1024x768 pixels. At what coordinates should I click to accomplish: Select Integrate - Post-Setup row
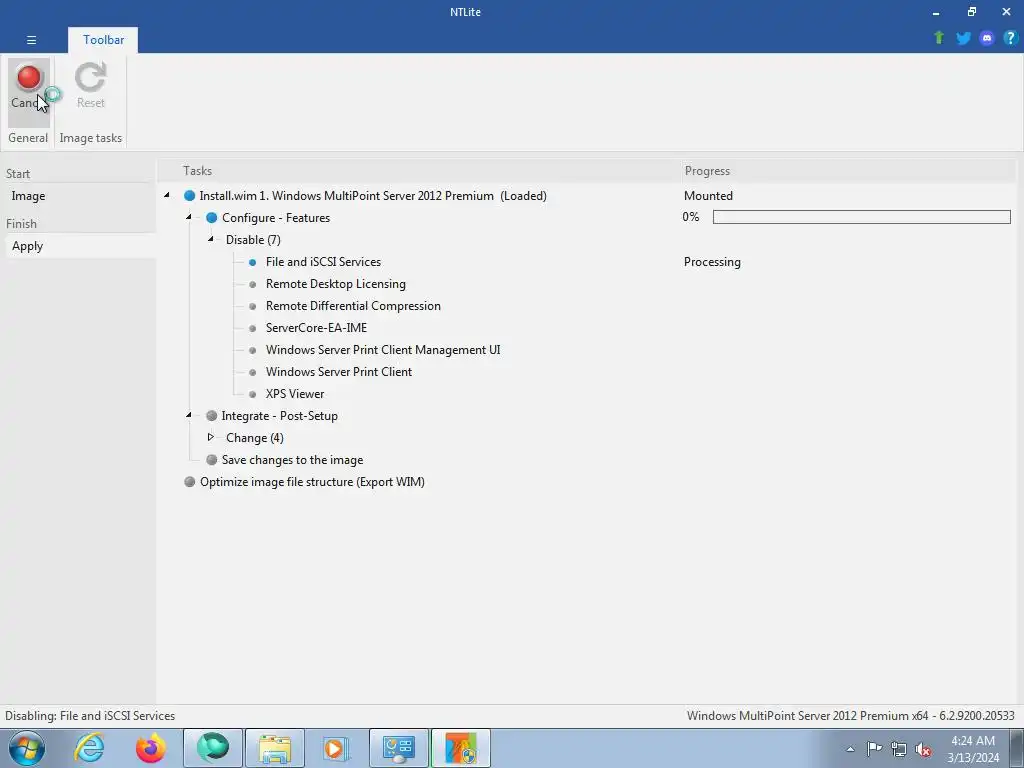coord(280,416)
